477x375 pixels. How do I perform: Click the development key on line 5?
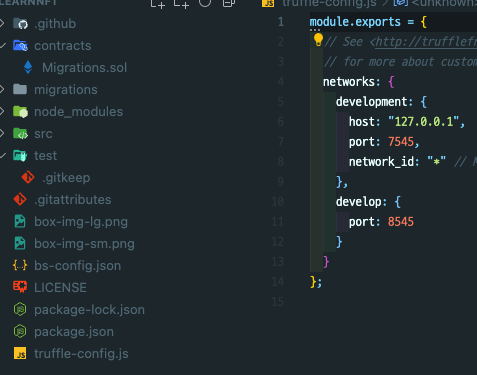(372, 102)
